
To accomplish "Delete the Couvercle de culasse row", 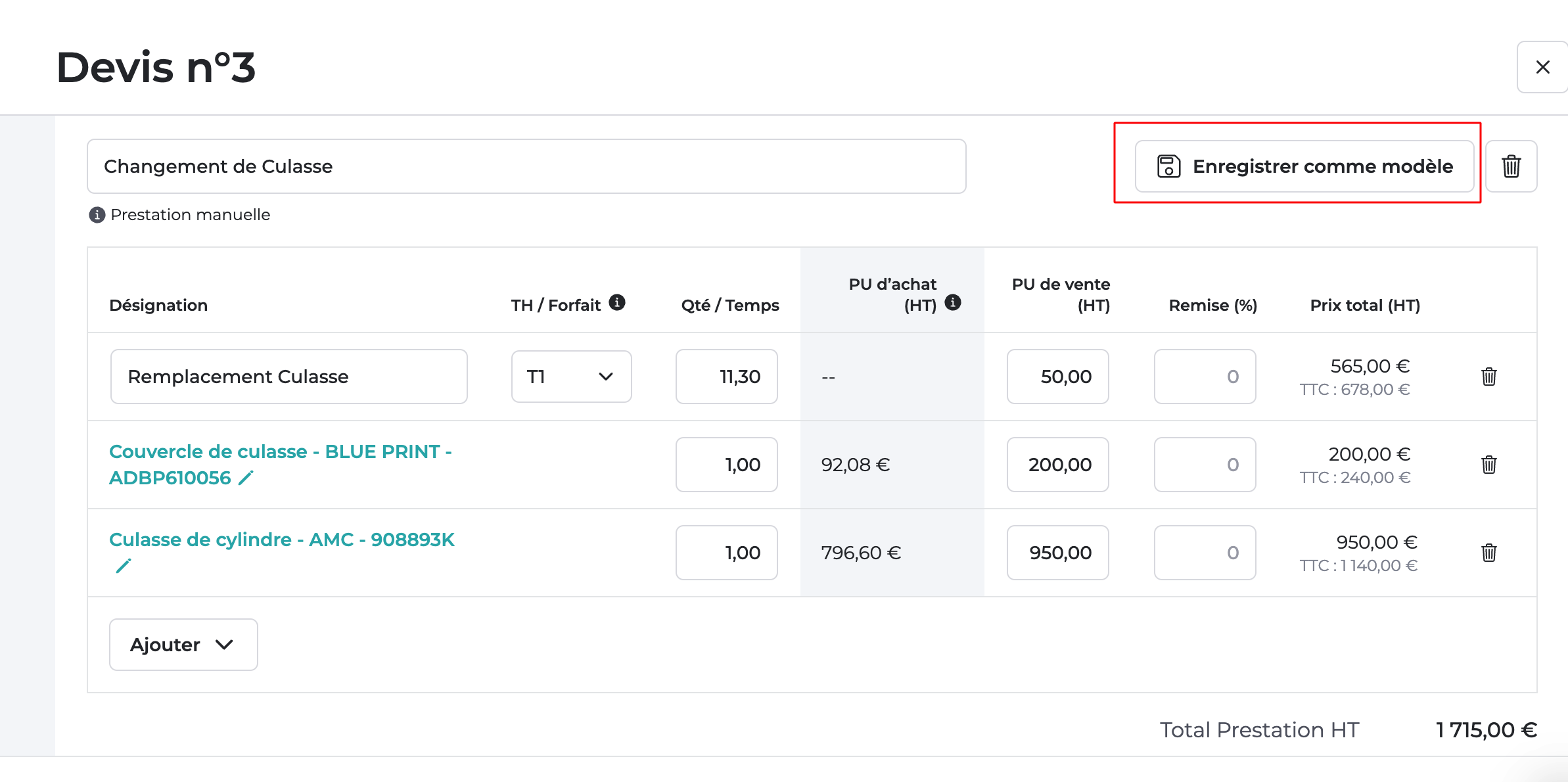I will [1488, 465].
